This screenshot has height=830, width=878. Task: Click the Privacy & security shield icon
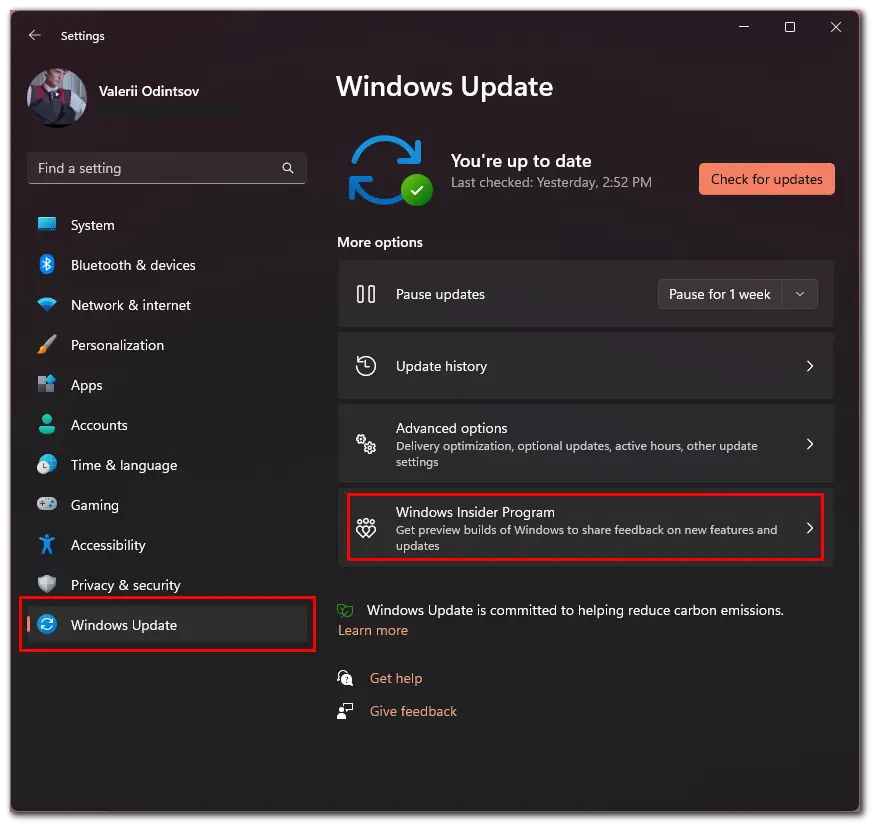click(47, 584)
